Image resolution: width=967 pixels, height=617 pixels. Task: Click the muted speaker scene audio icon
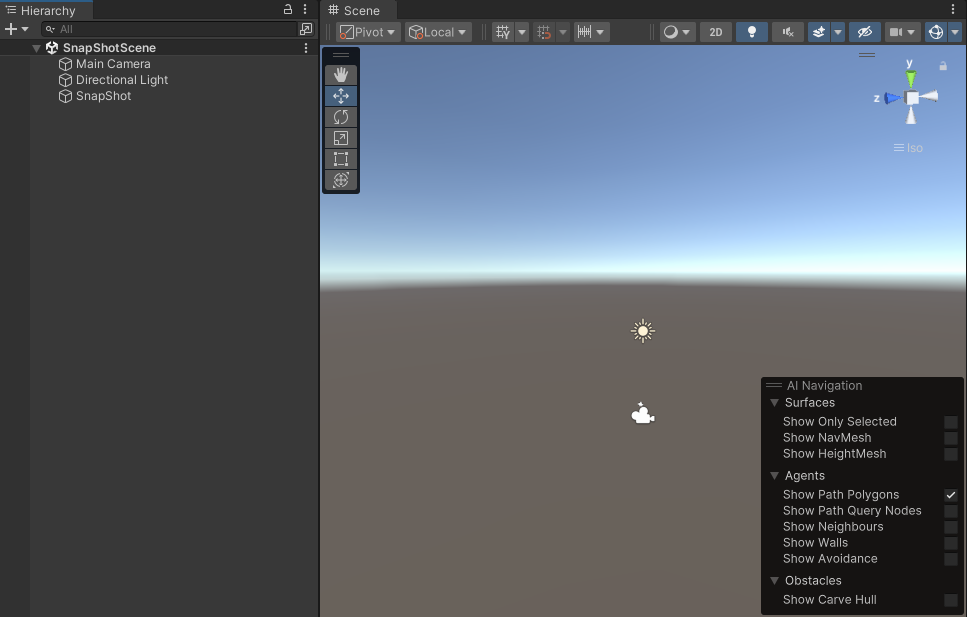pos(788,32)
